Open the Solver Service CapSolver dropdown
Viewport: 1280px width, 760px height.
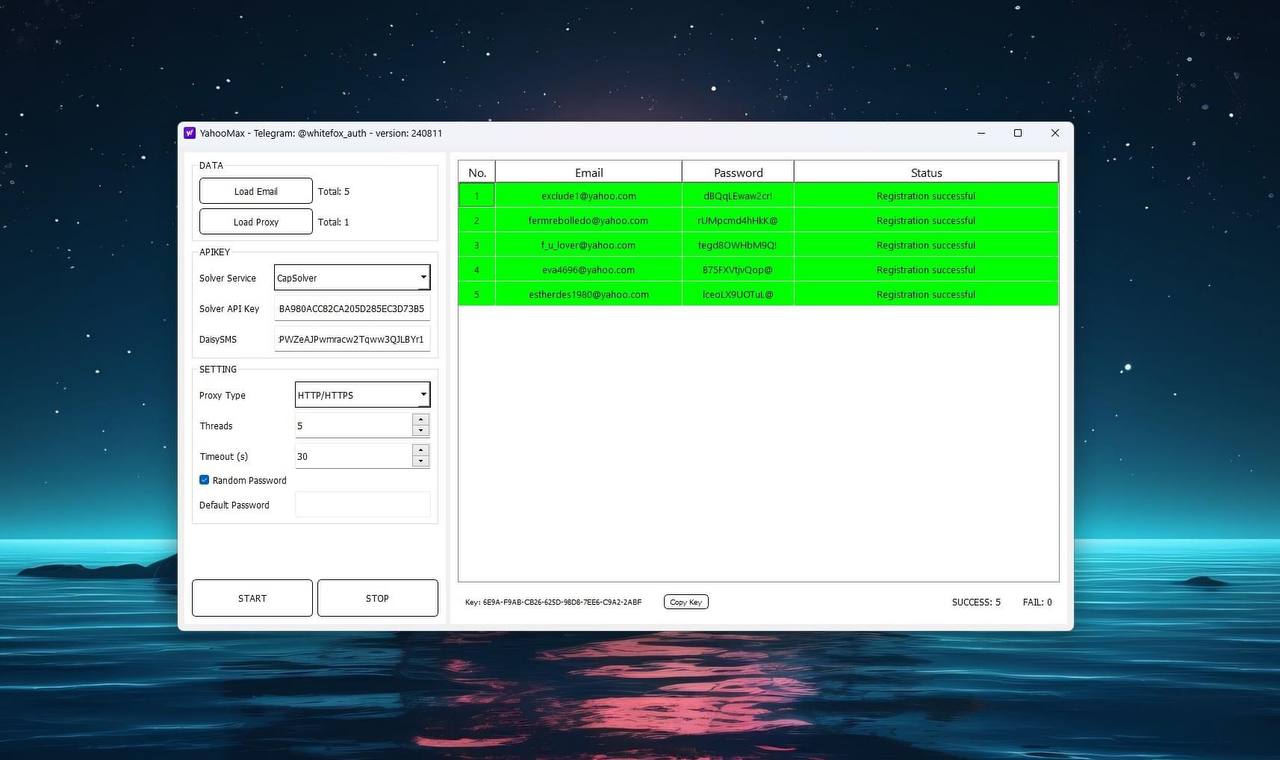click(x=352, y=278)
